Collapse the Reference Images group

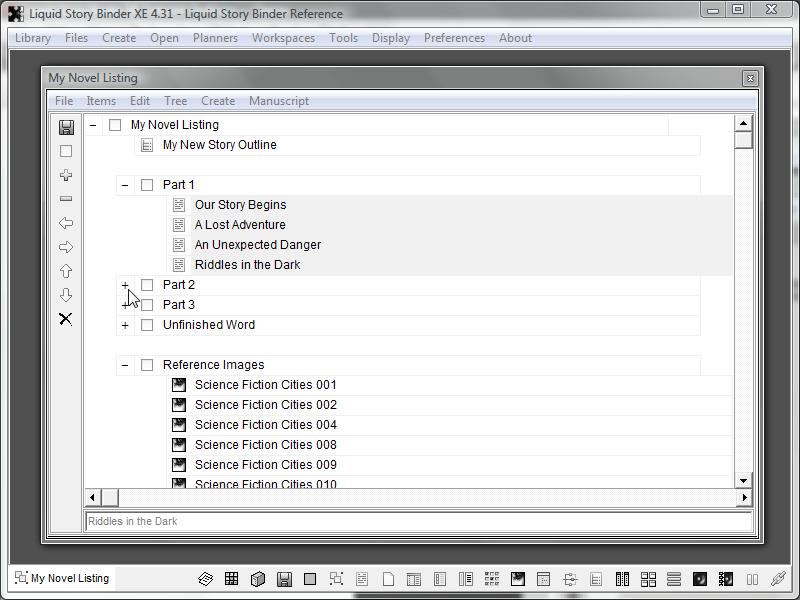125,365
